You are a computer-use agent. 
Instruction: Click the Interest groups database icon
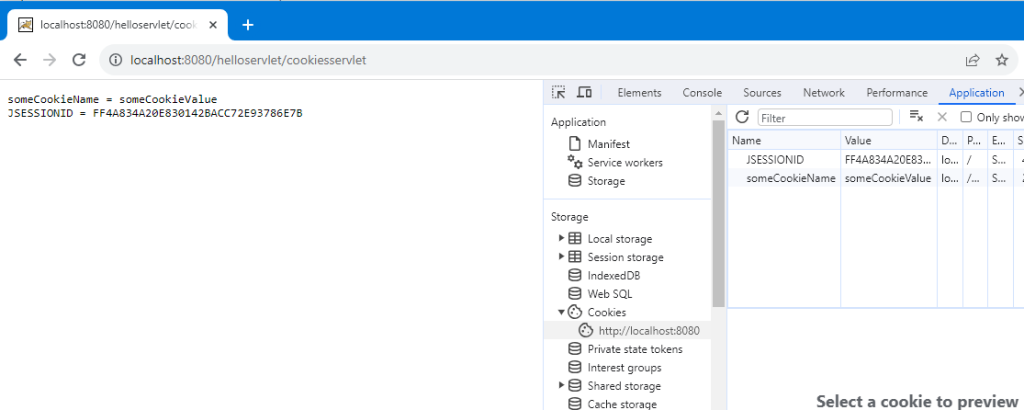[575, 367]
